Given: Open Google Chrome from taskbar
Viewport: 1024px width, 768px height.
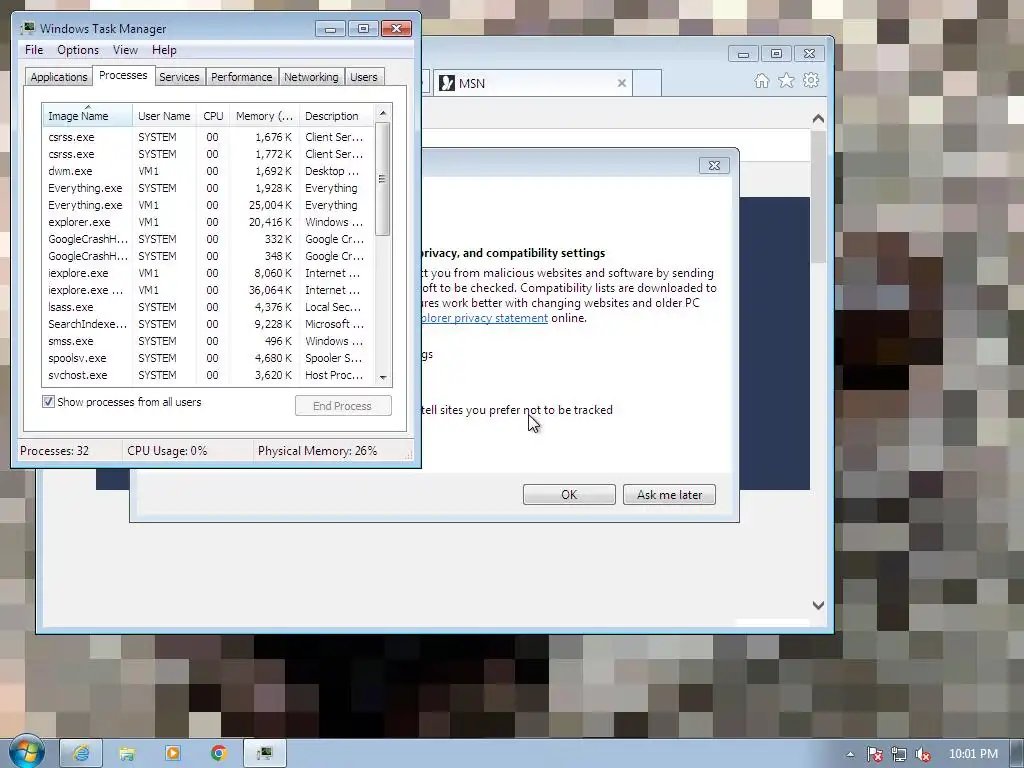Looking at the screenshot, I should (219, 753).
